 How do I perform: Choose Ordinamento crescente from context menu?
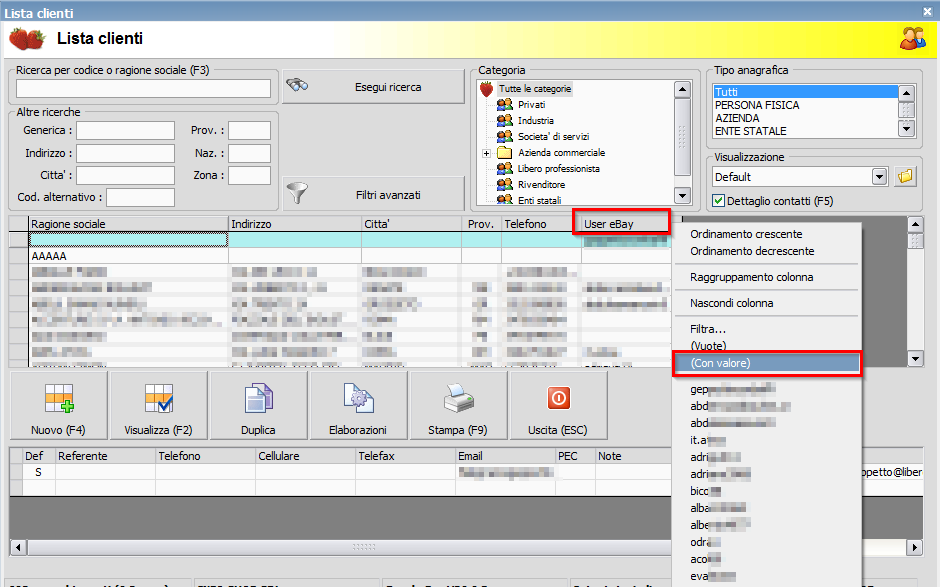(767, 234)
